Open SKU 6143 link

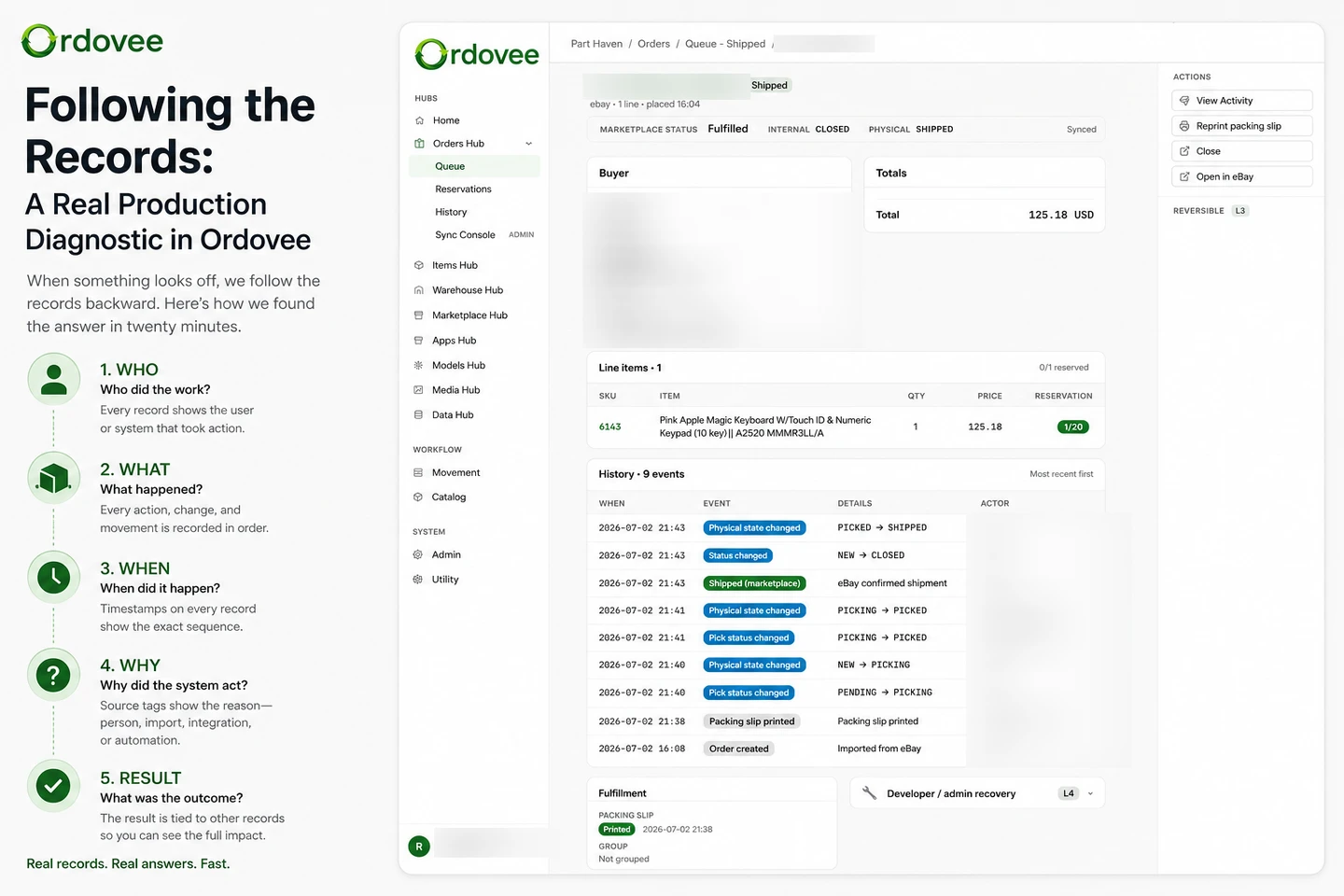point(609,427)
